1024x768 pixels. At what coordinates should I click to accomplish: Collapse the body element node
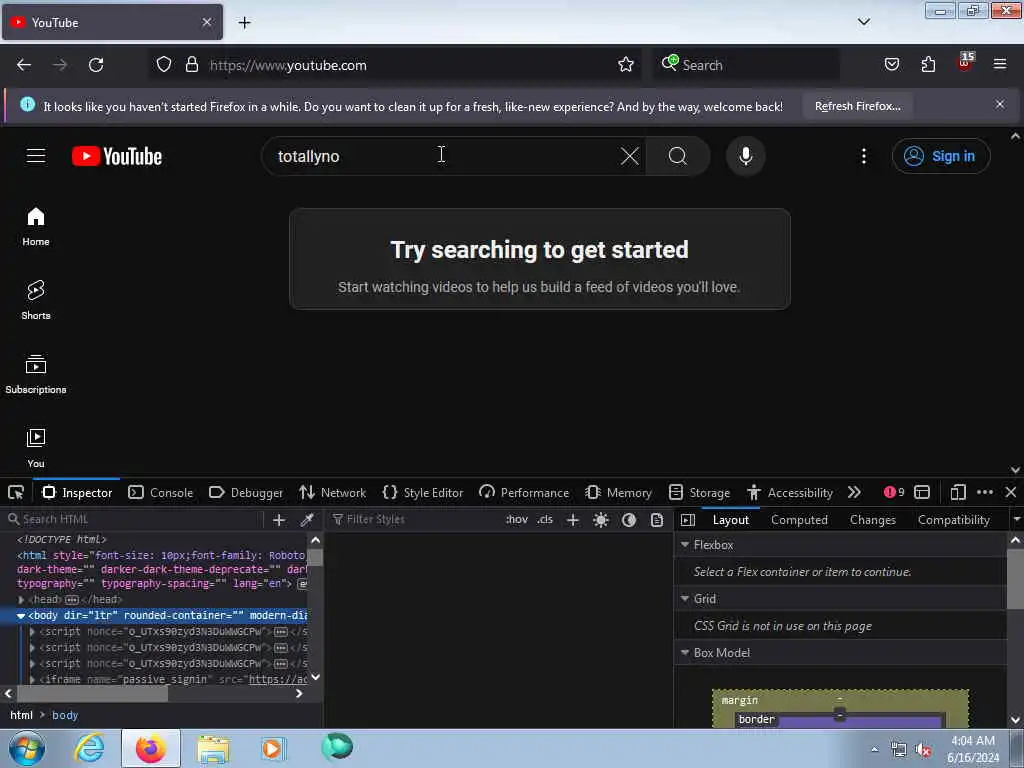click(x=21, y=615)
